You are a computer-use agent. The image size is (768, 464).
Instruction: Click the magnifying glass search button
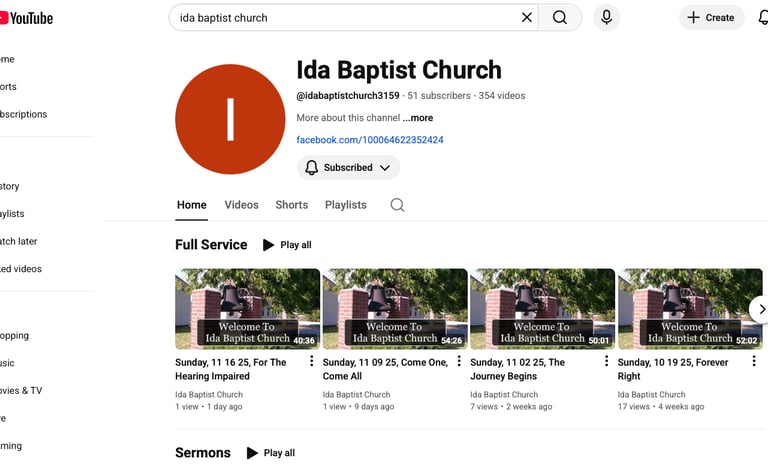(560, 17)
